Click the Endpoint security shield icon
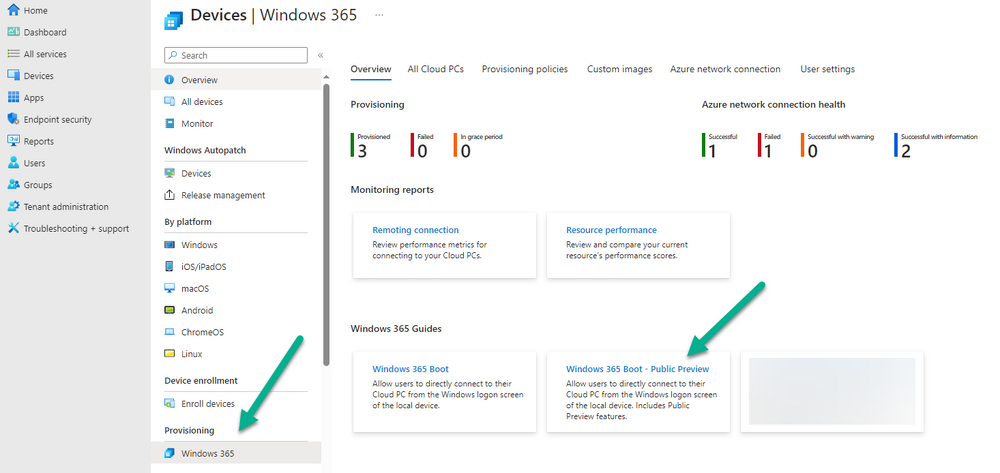This screenshot has width=1000, height=473. 13,119
